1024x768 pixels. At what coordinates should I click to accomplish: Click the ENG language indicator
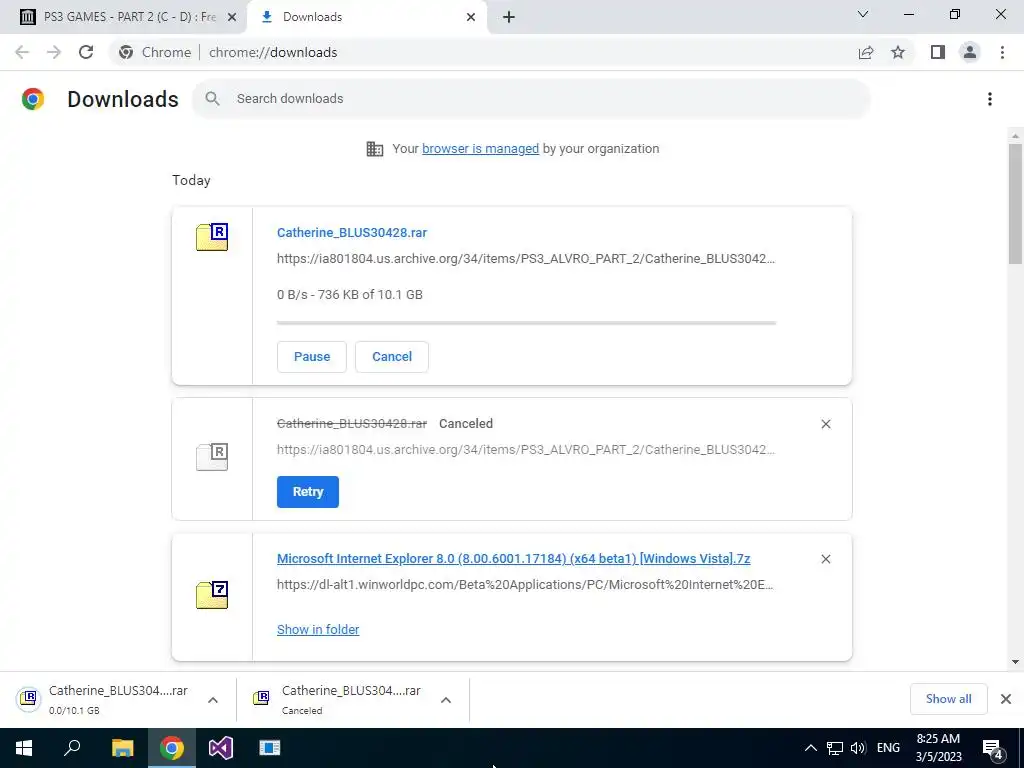point(888,748)
